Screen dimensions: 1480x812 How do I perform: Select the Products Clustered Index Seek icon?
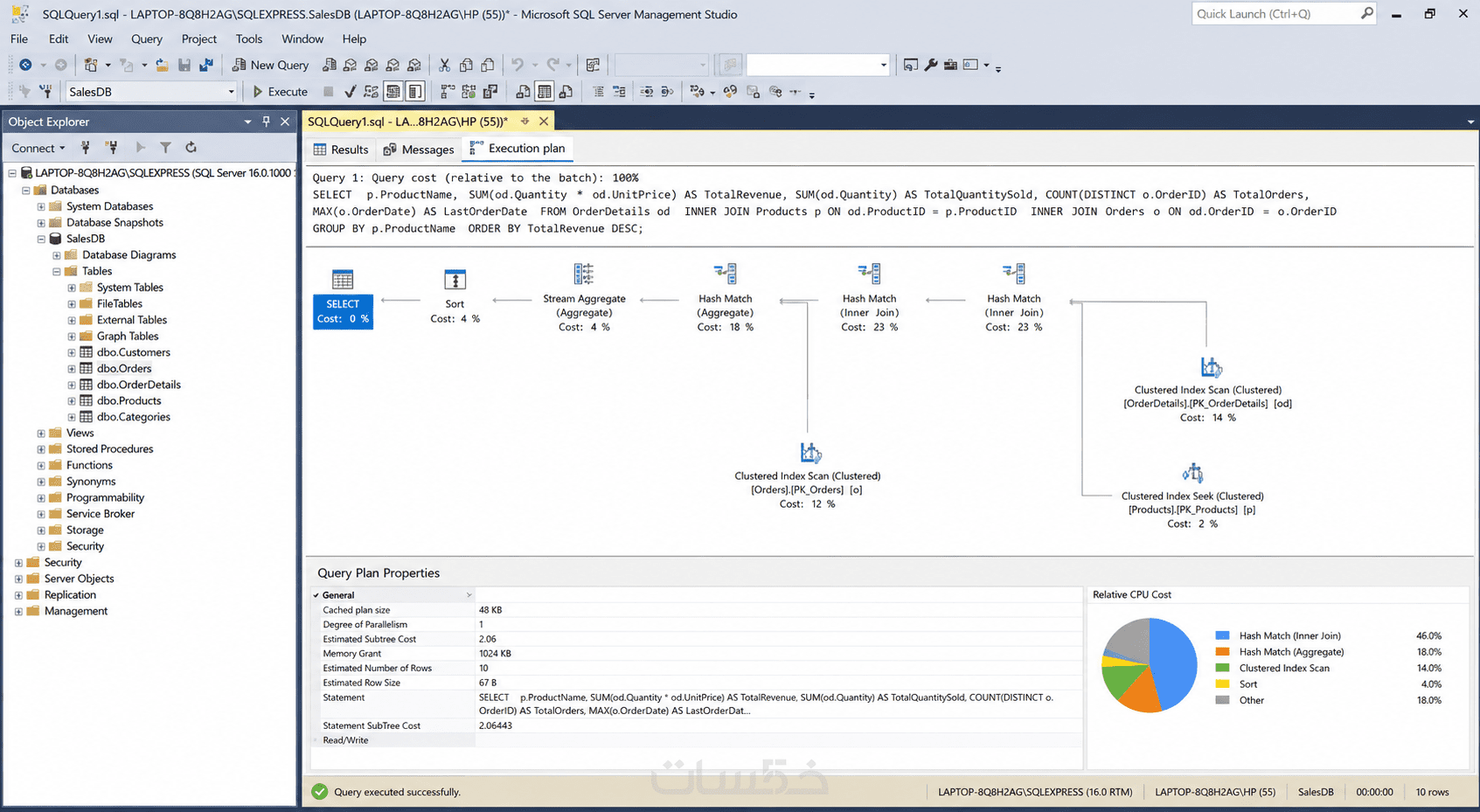[1192, 473]
